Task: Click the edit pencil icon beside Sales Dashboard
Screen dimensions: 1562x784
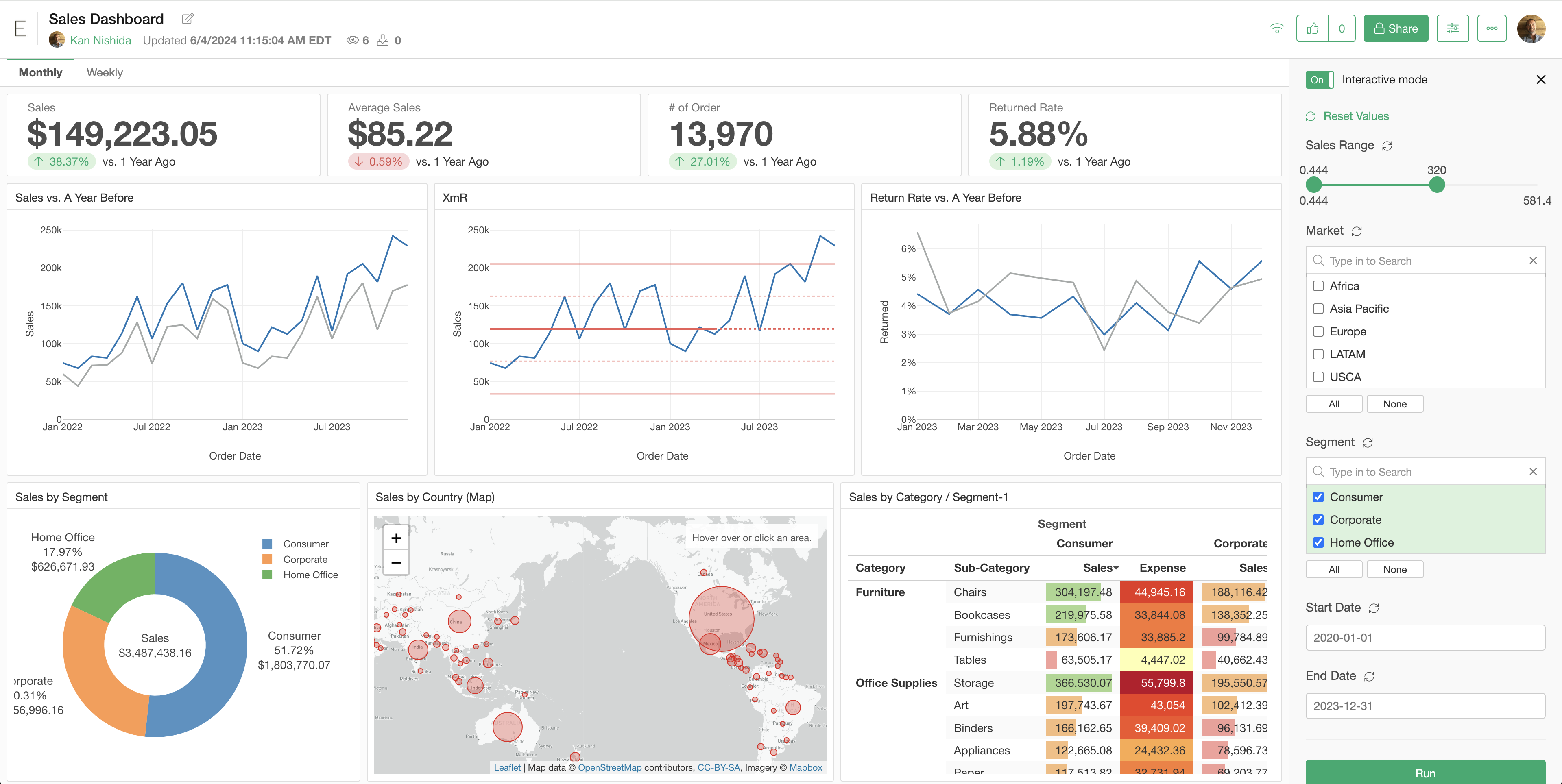Action: coord(188,19)
